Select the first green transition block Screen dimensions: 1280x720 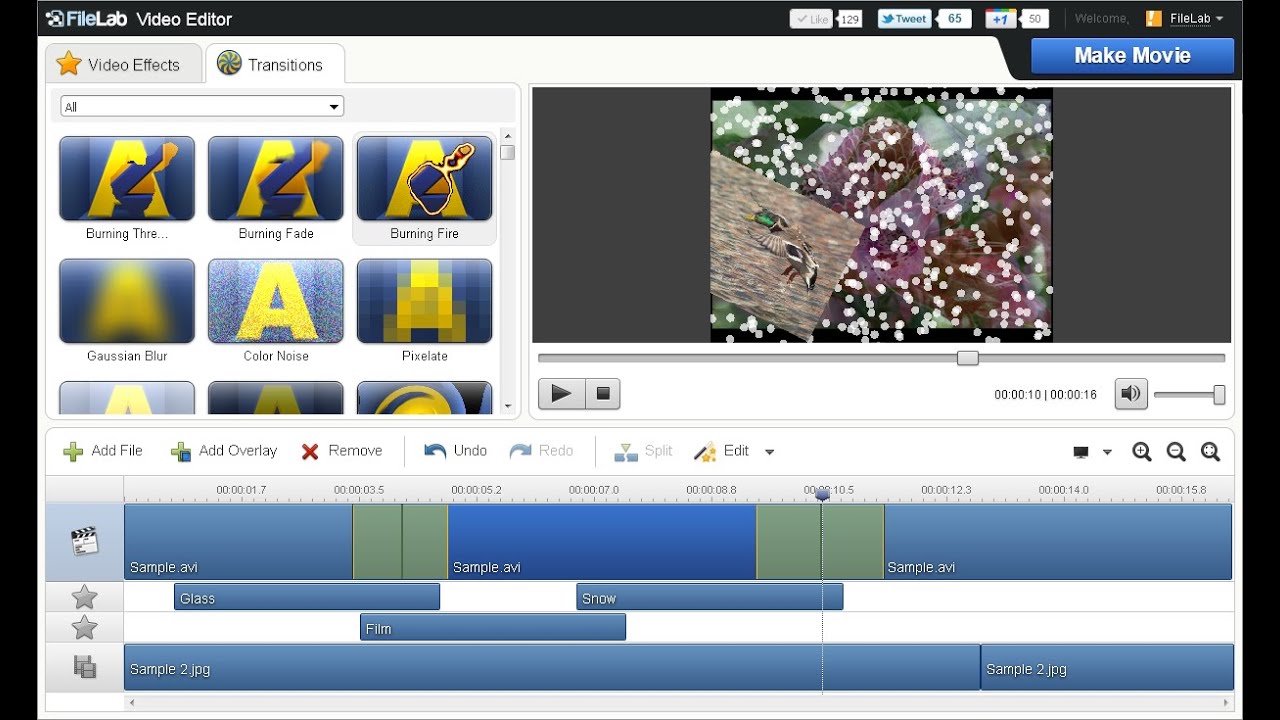400,541
